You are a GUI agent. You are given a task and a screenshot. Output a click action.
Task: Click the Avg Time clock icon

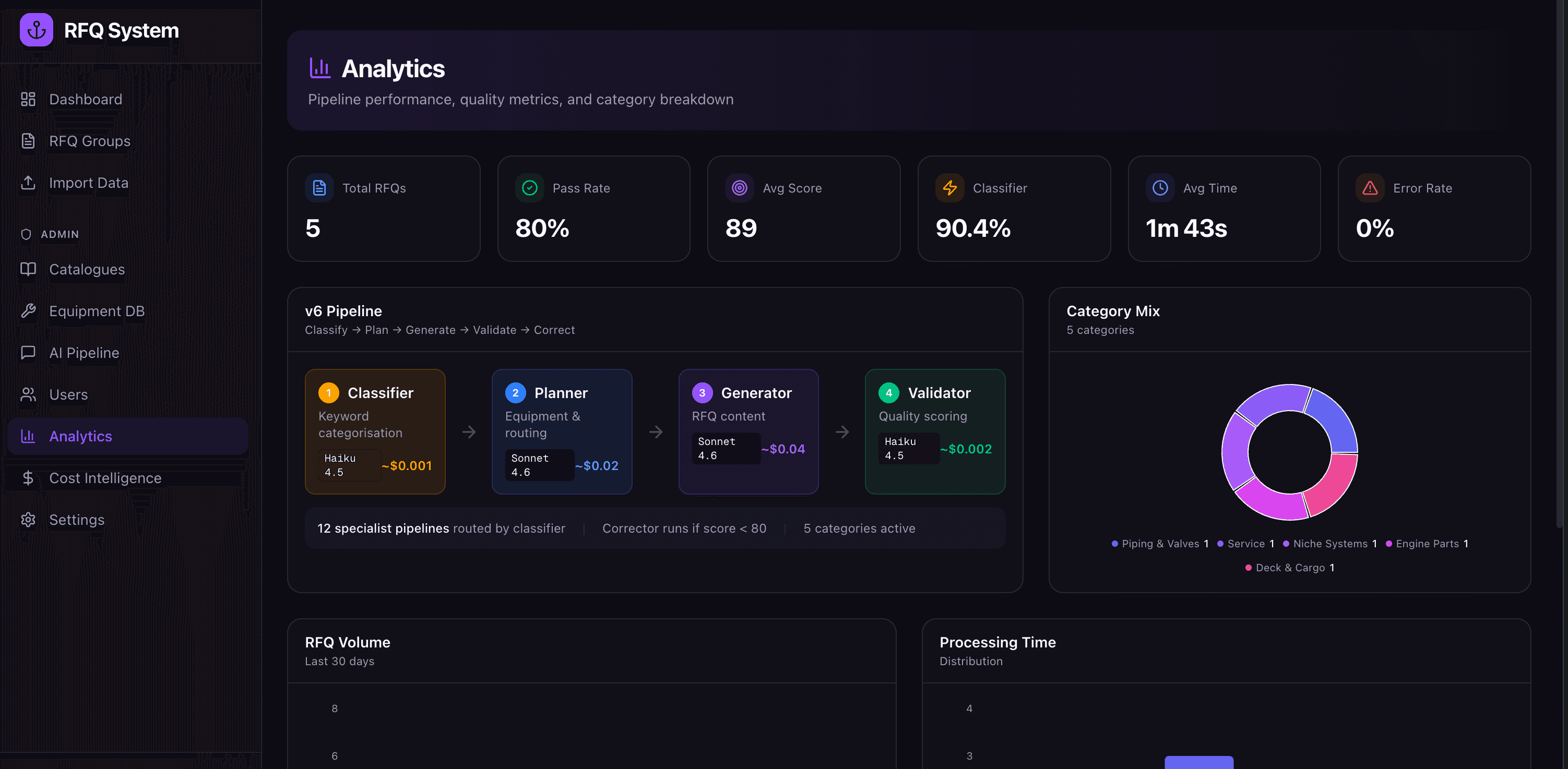point(1160,188)
